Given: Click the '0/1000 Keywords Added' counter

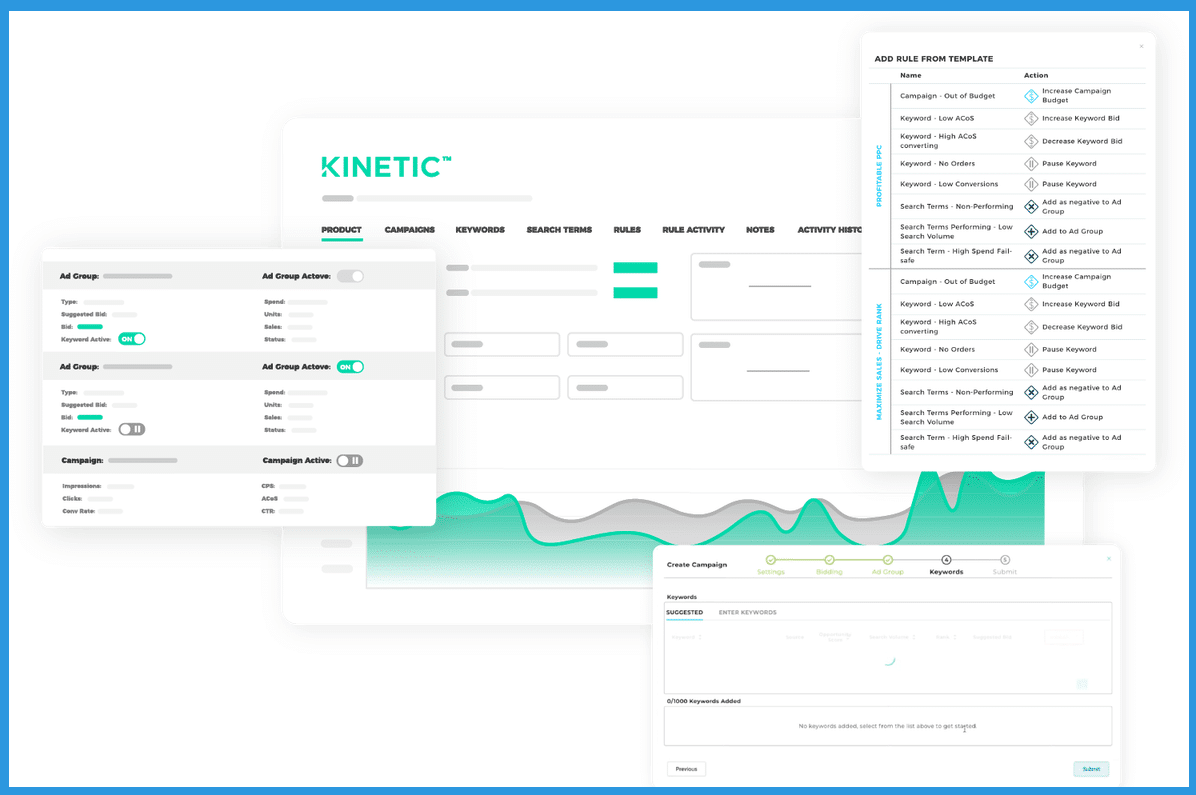Looking at the screenshot, I should coord(703,701).
